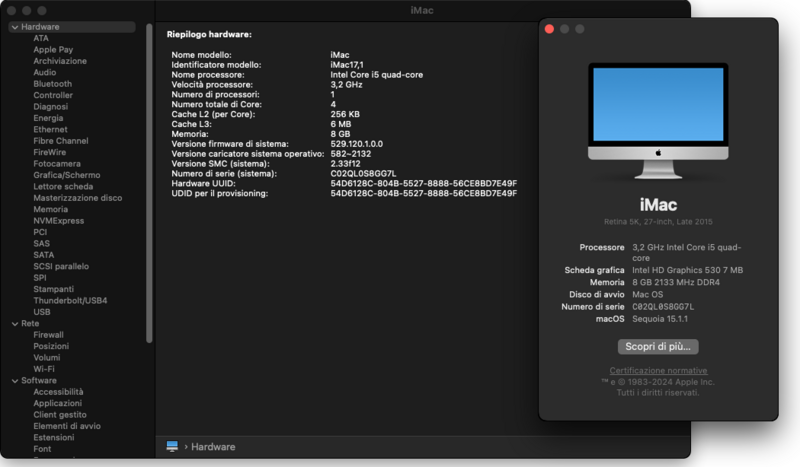This screenshot has width=800, height=467.
Task: Select Rete section header
Action: tap(30, 324)
